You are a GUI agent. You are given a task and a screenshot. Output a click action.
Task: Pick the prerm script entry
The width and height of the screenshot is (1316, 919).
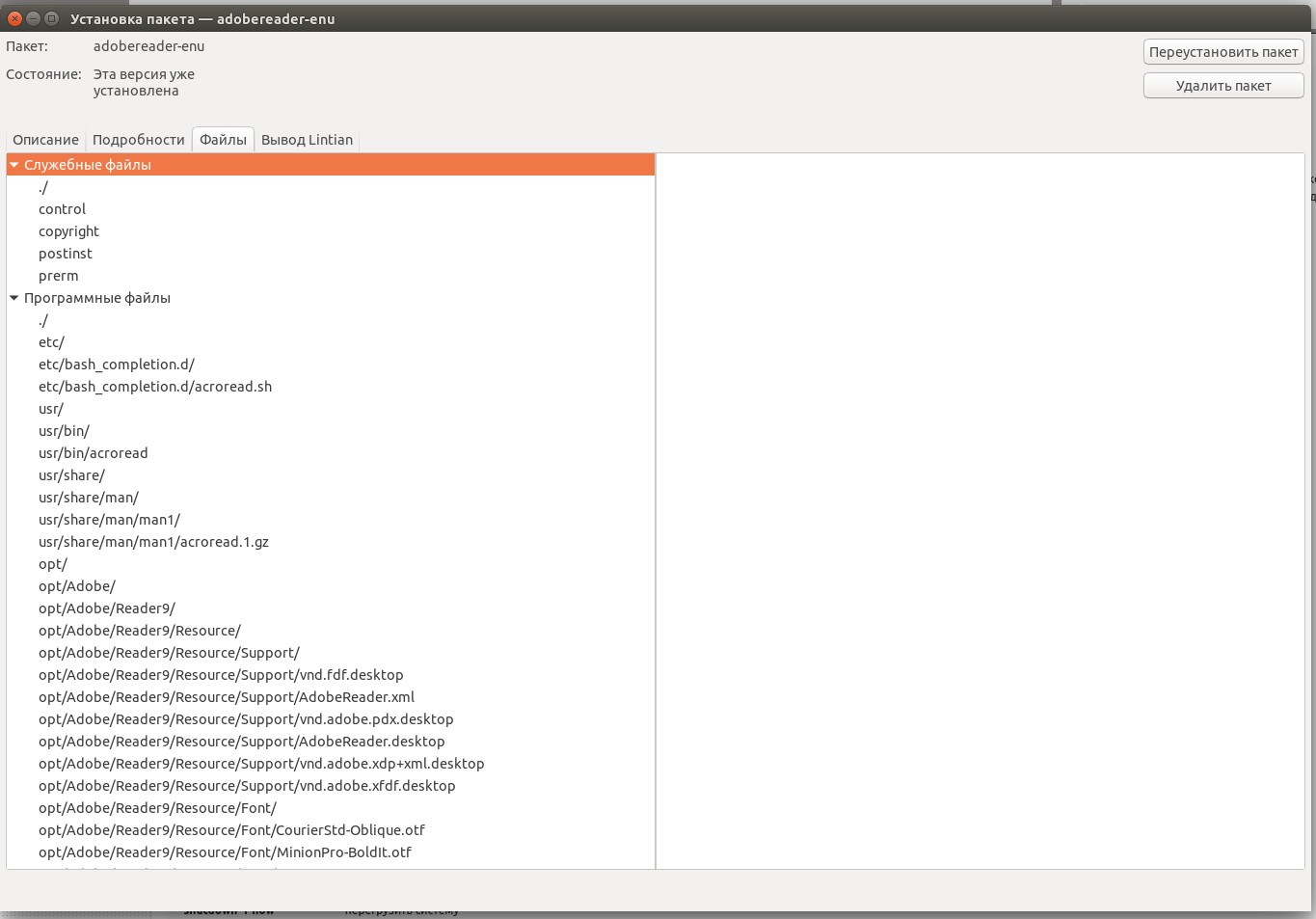pos(331,276)
